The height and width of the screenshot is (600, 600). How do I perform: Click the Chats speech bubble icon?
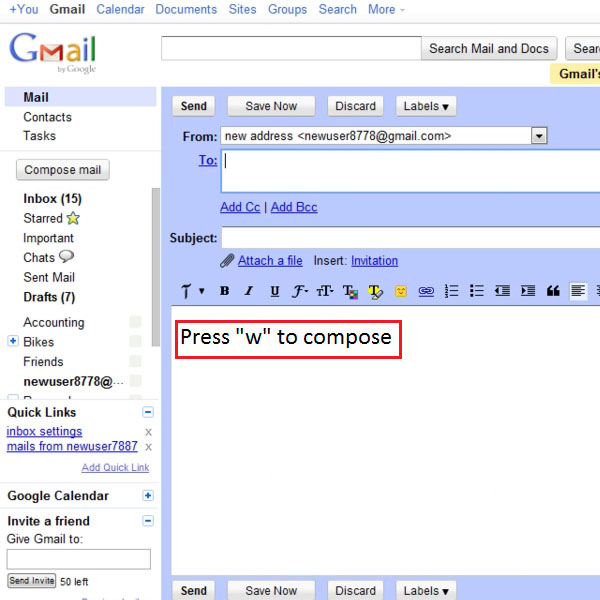pyautogui.click(x=66, y=256)
